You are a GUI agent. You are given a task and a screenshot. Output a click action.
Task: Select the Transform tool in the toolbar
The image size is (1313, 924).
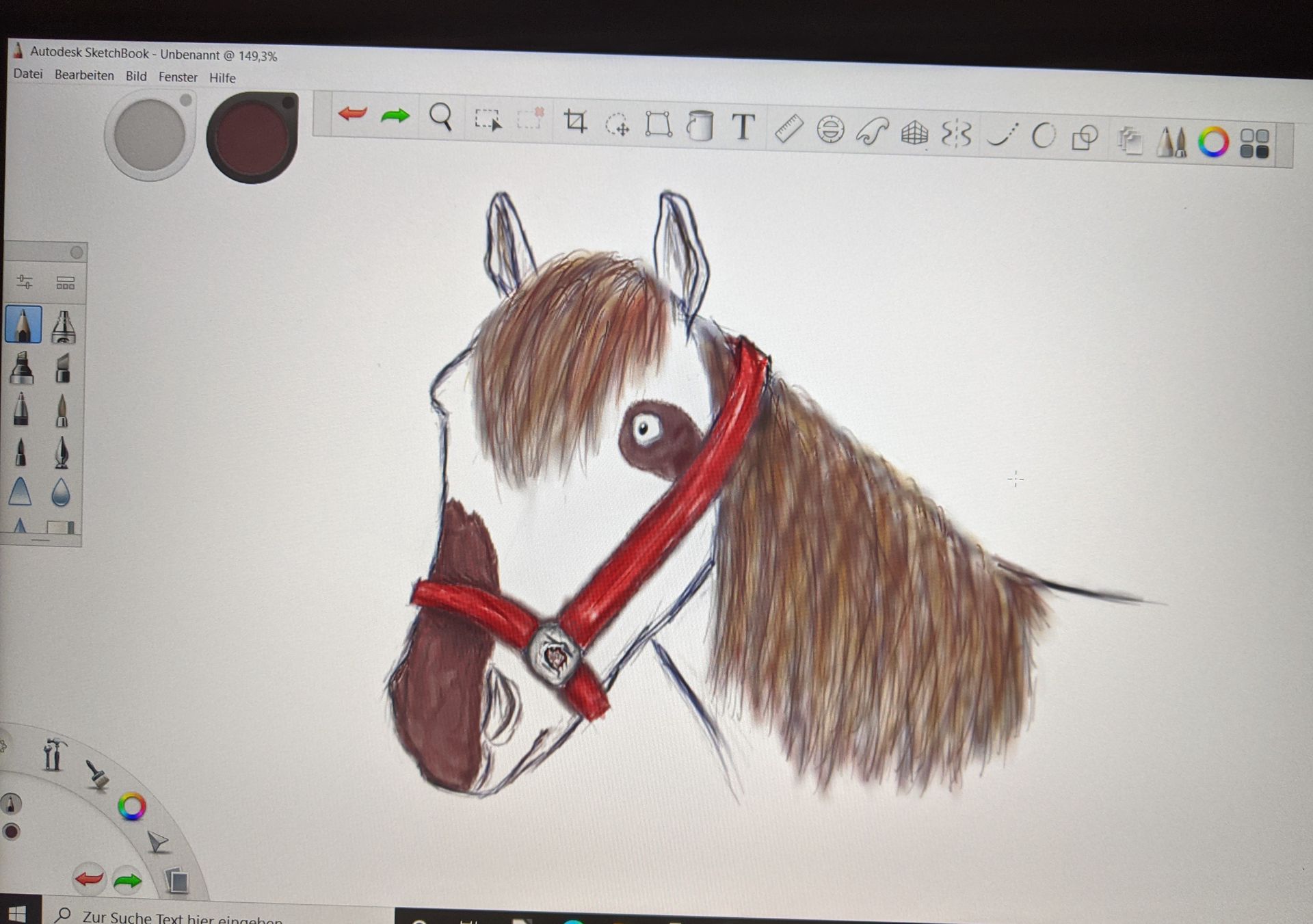pyautogui.click(x=659, y=124)
